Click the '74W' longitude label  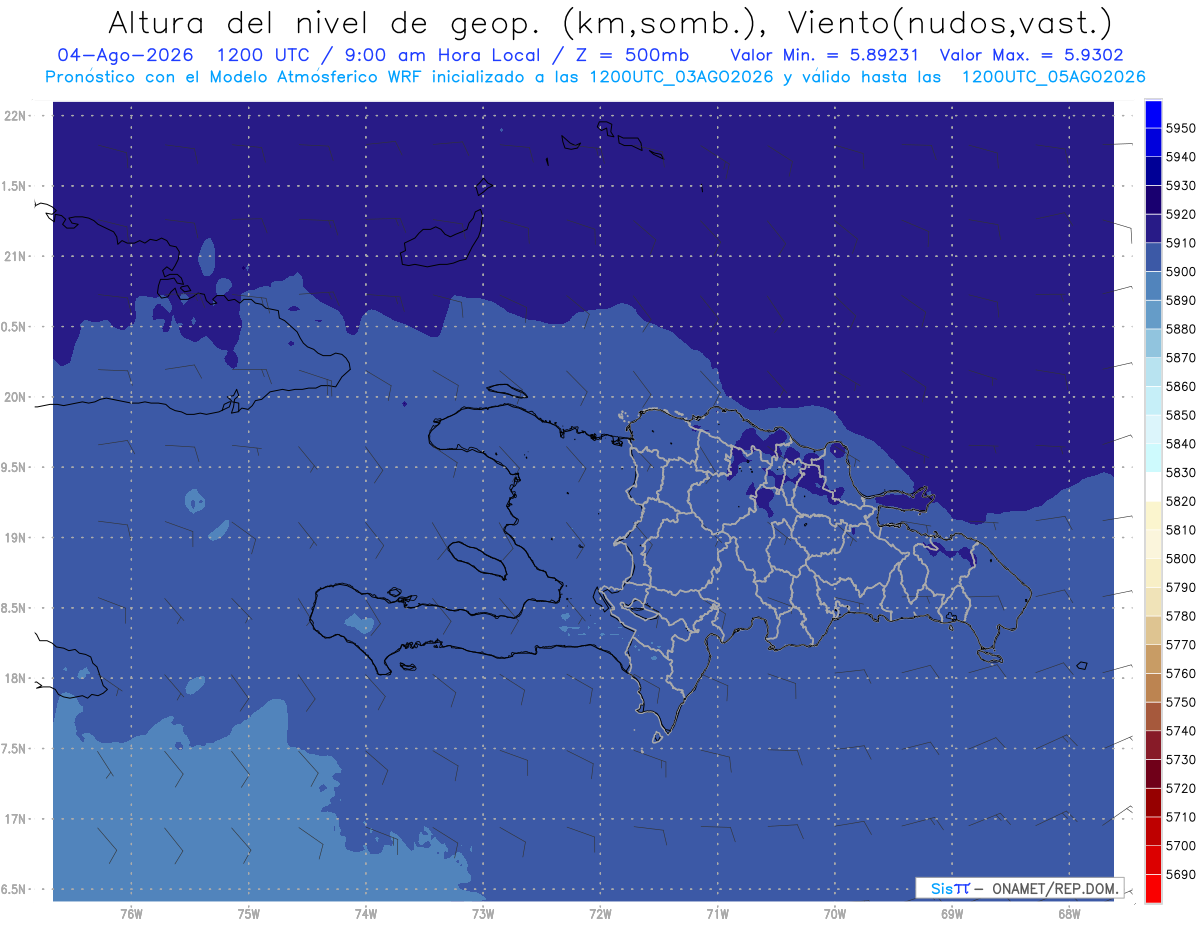point(366,914)
